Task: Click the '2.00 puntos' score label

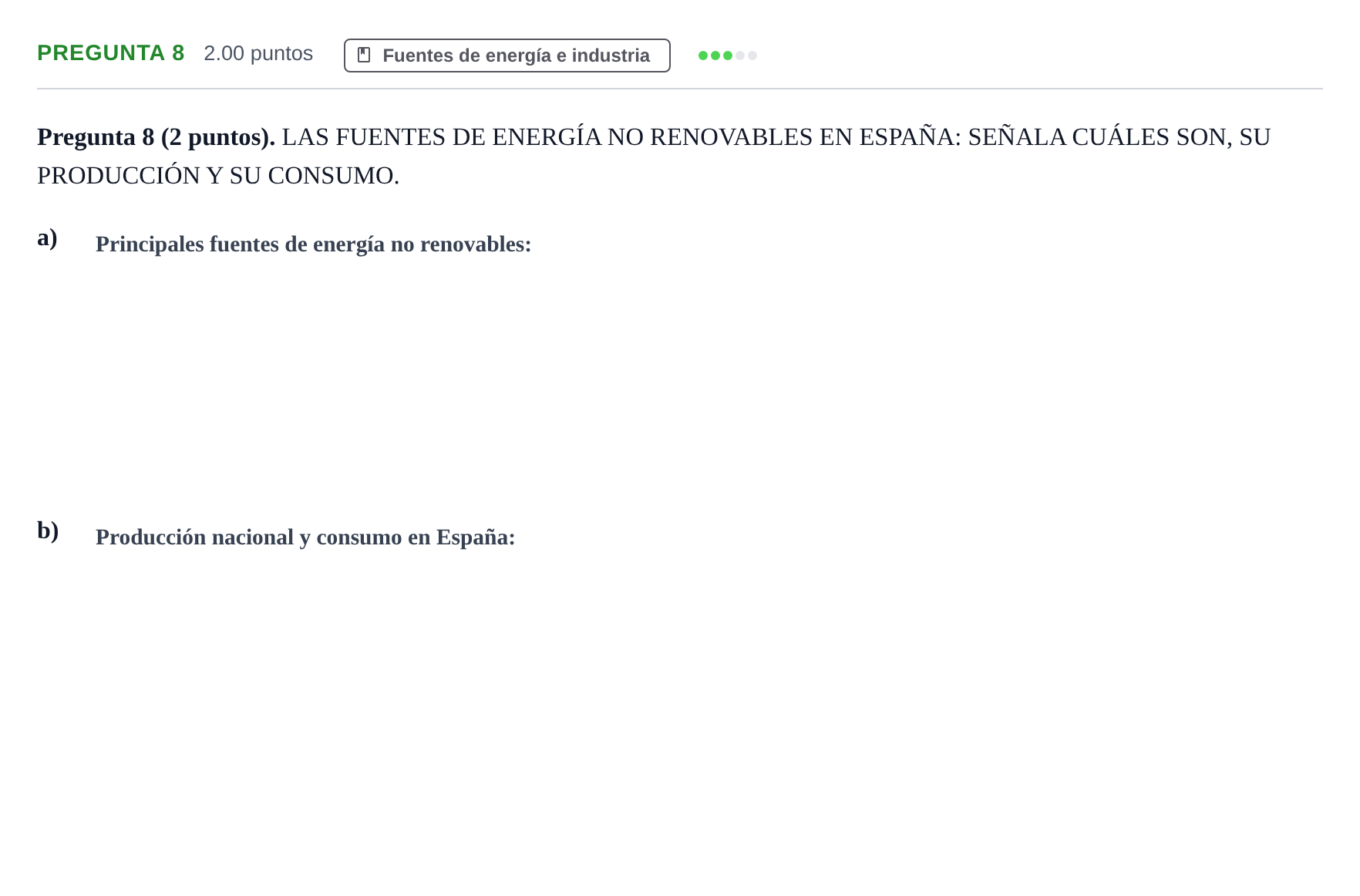Action: point(258,53)
